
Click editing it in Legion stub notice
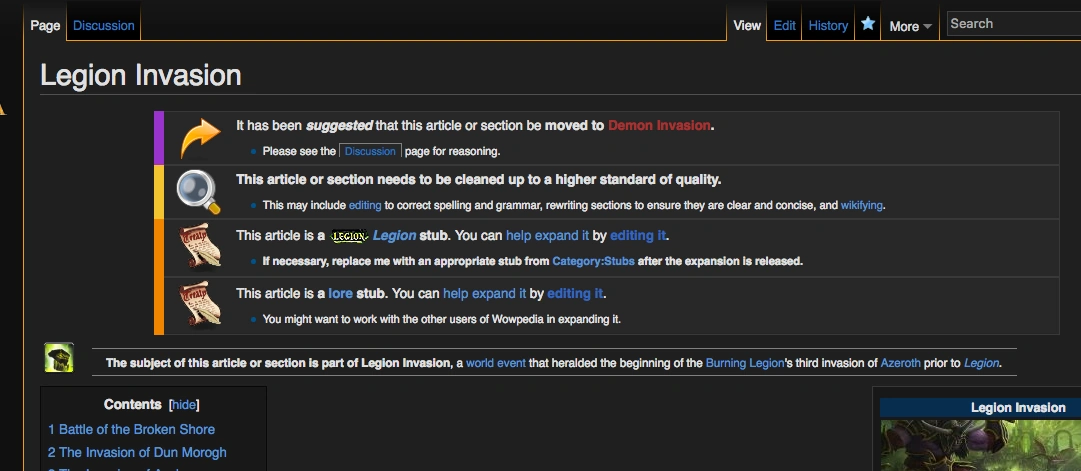click(x=638, y=236)
